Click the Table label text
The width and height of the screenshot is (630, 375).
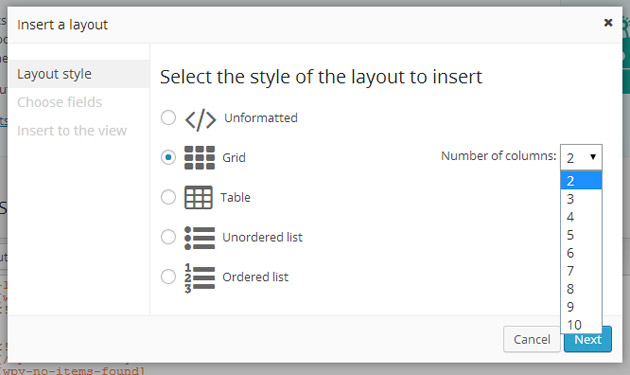click(x=235, y=197)
